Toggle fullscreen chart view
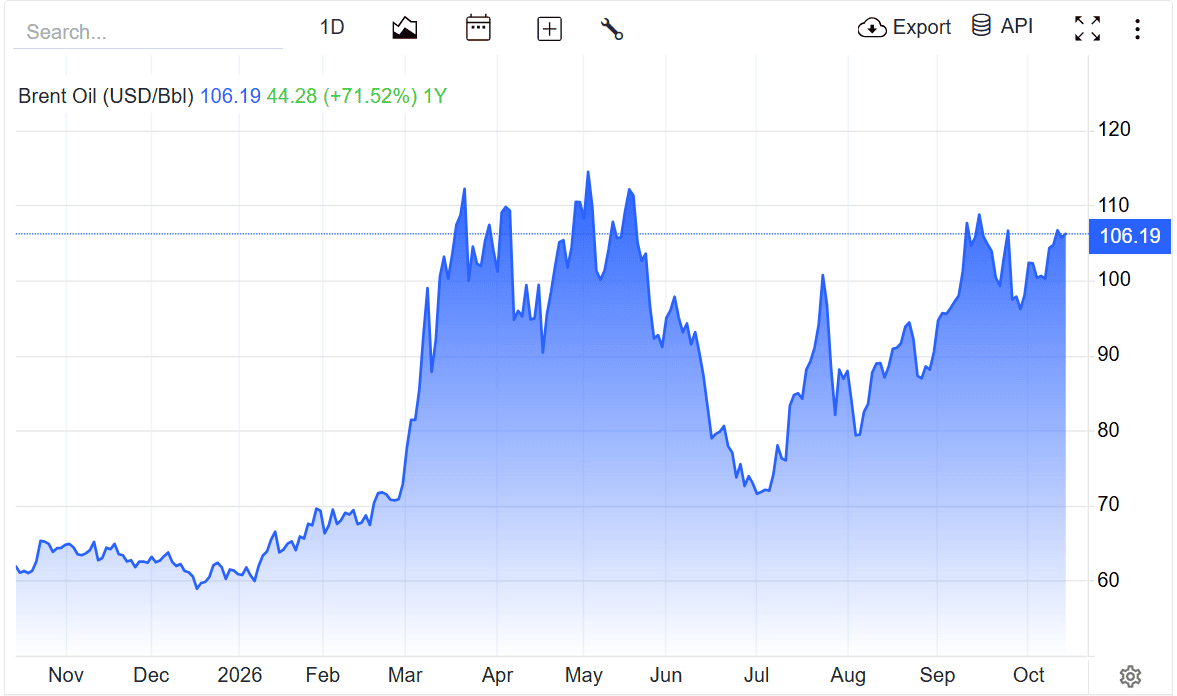 tap(1088, 29)
